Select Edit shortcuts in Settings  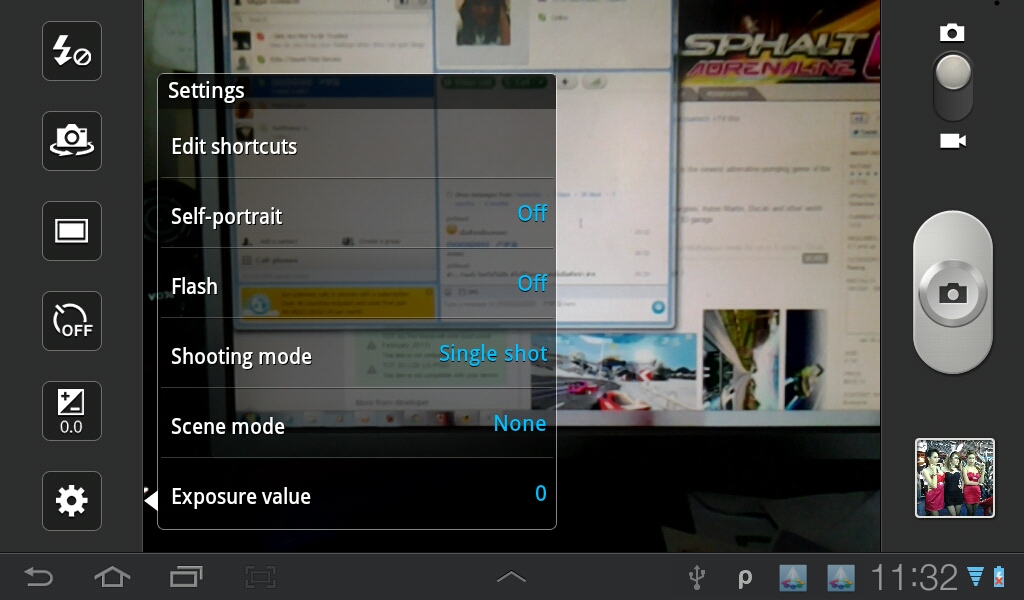coord(356,146)
